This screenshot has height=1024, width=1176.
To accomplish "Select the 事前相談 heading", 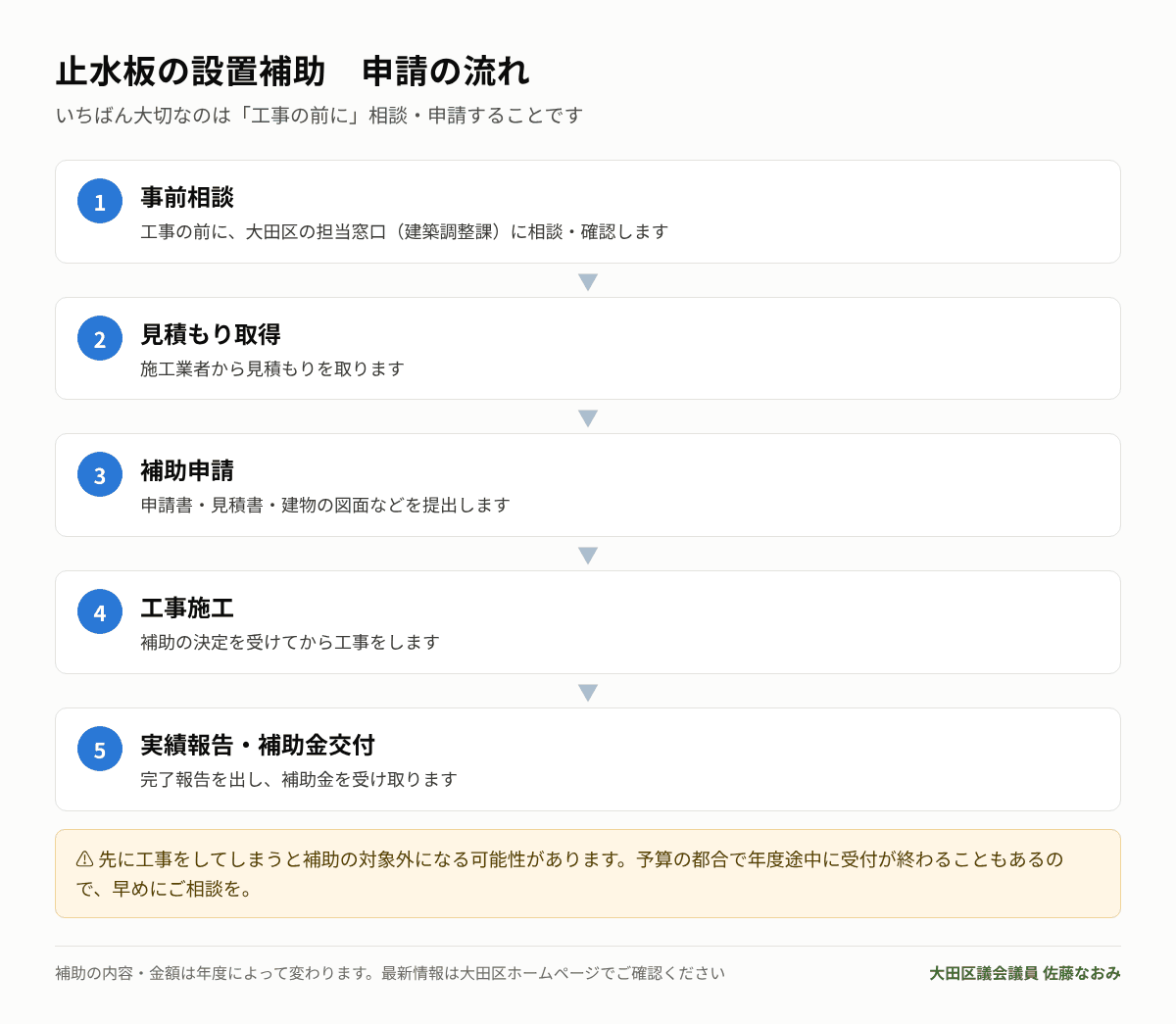I will [x=187, y=197].
